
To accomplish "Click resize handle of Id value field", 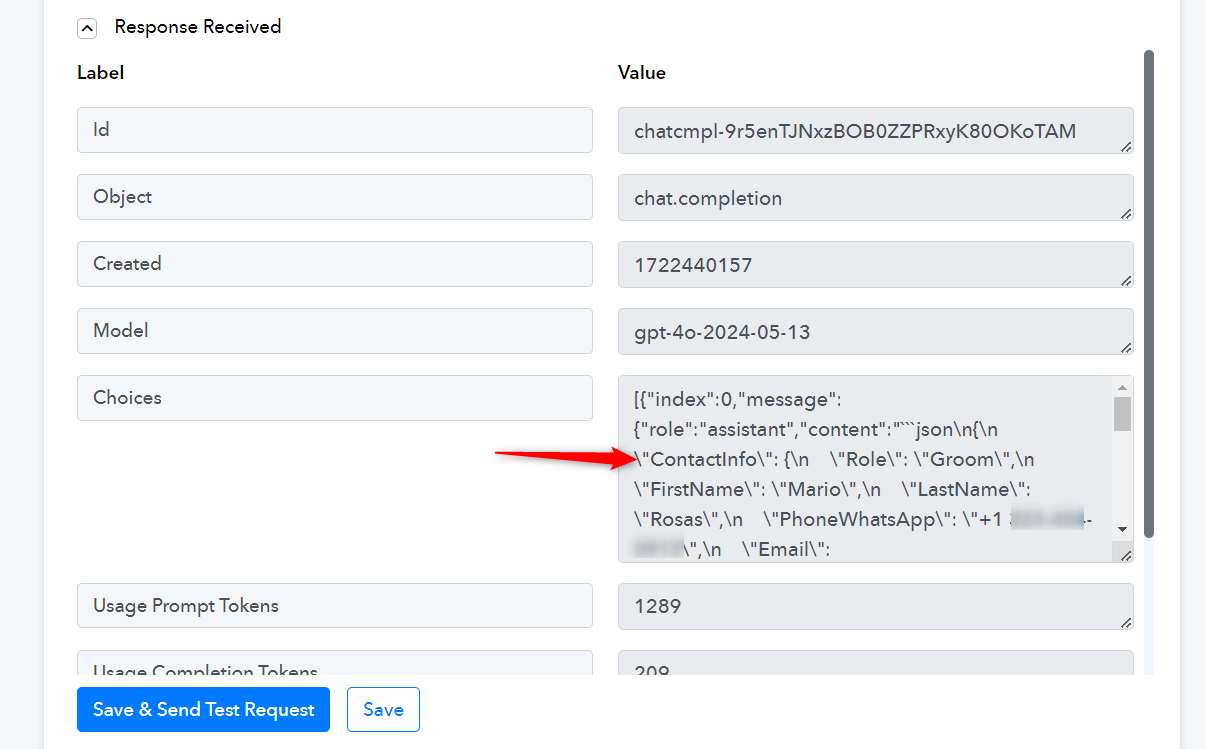I will tap(1126, 146).
